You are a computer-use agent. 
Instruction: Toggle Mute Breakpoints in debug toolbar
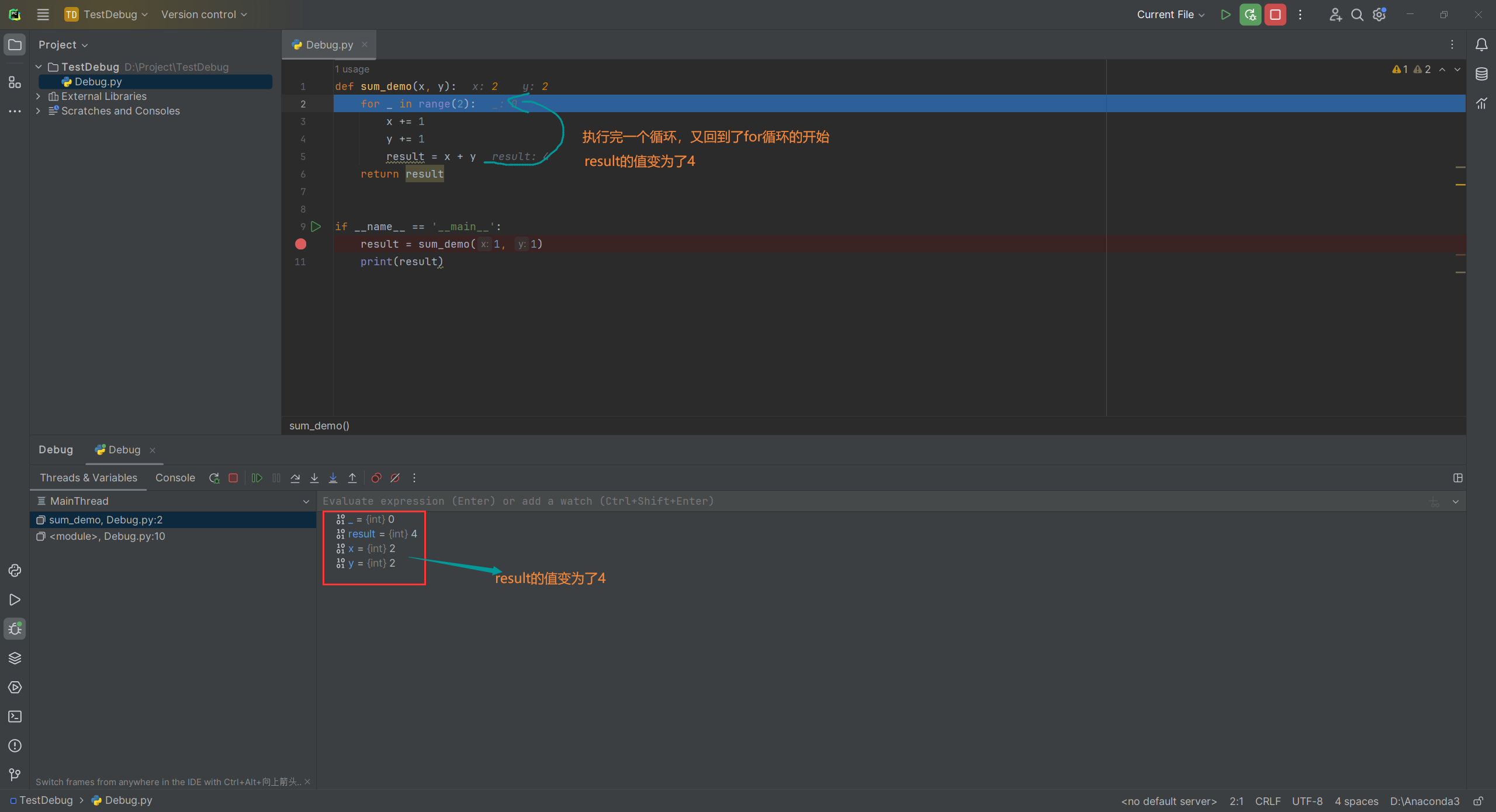tap(395, 478)
